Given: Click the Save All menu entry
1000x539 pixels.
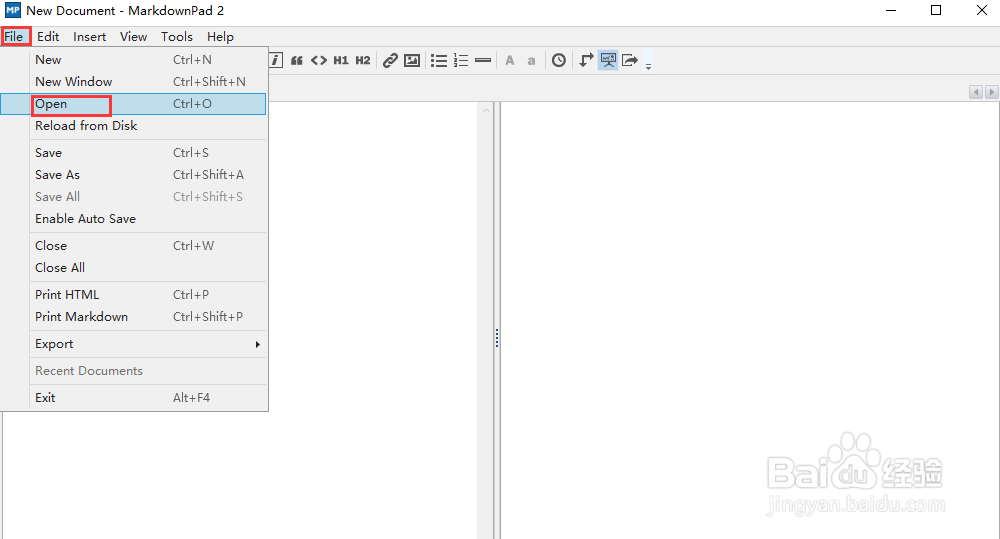Looking at the screenshot, I should click(x=133, y=196).
